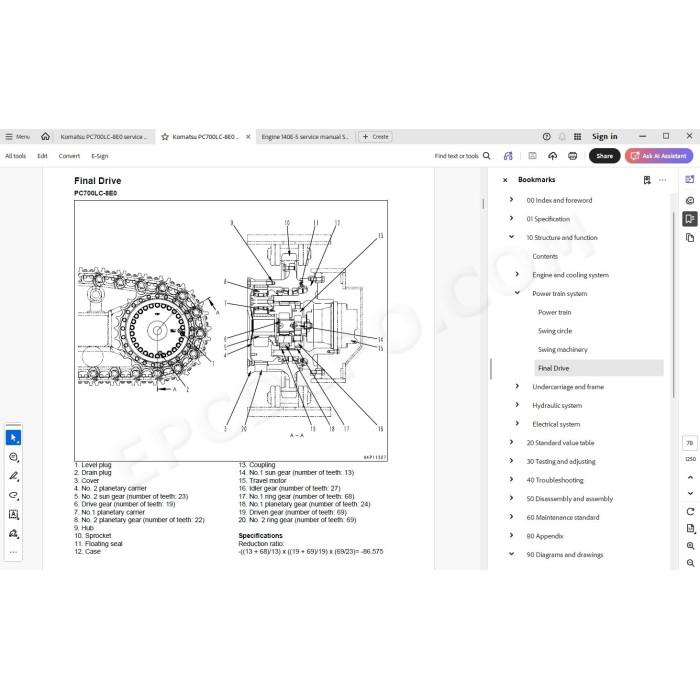Open 90 Diagrams and drawings bookmark
This screenshot has width=700, height=700.
click(x=564, y=555)
